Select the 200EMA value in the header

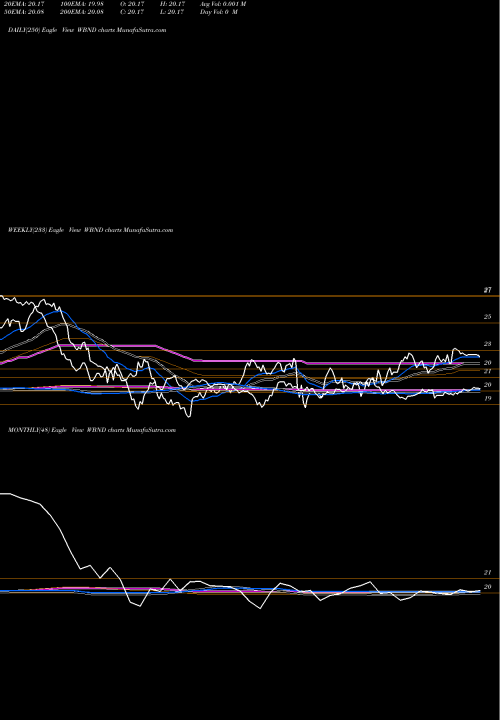pos(81,12)
